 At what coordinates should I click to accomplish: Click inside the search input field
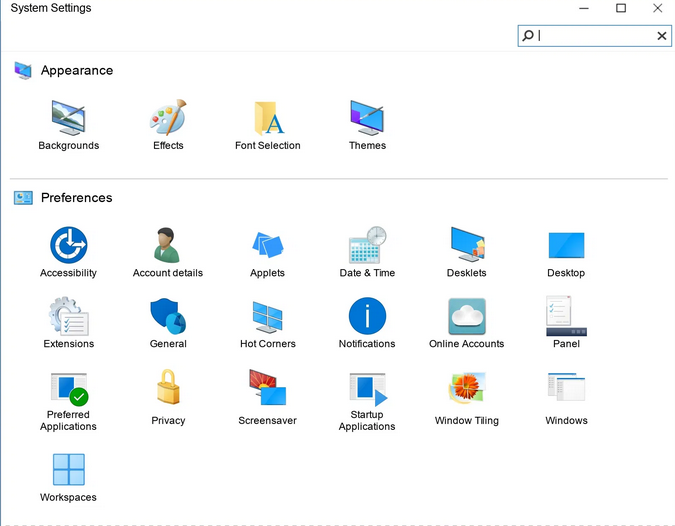tap(594, 36)
